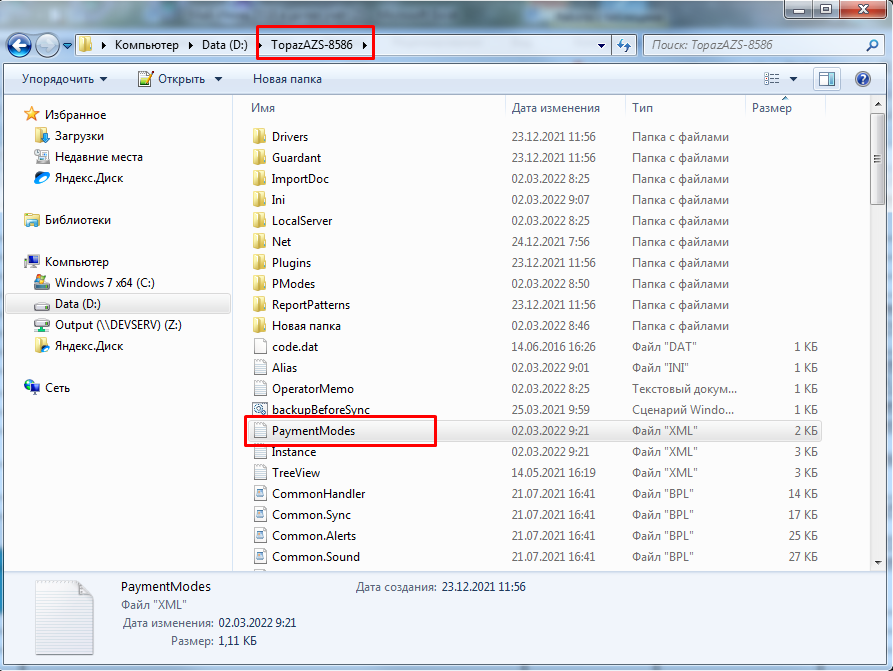Click Компьютер in the address breadcrumb
Viewport: 893px width, 671px height.
[x=146, y=45]
